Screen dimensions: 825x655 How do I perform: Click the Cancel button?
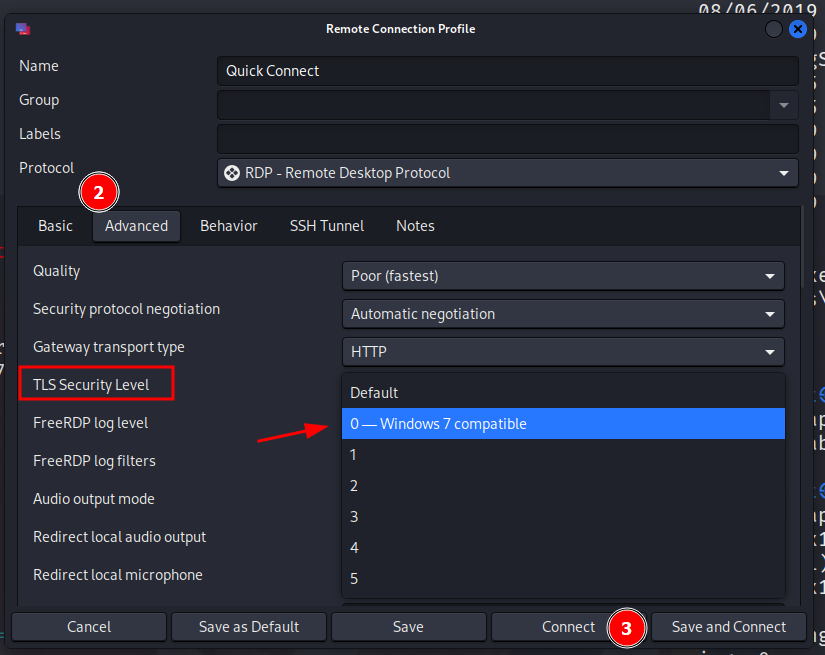coord(88,627)
